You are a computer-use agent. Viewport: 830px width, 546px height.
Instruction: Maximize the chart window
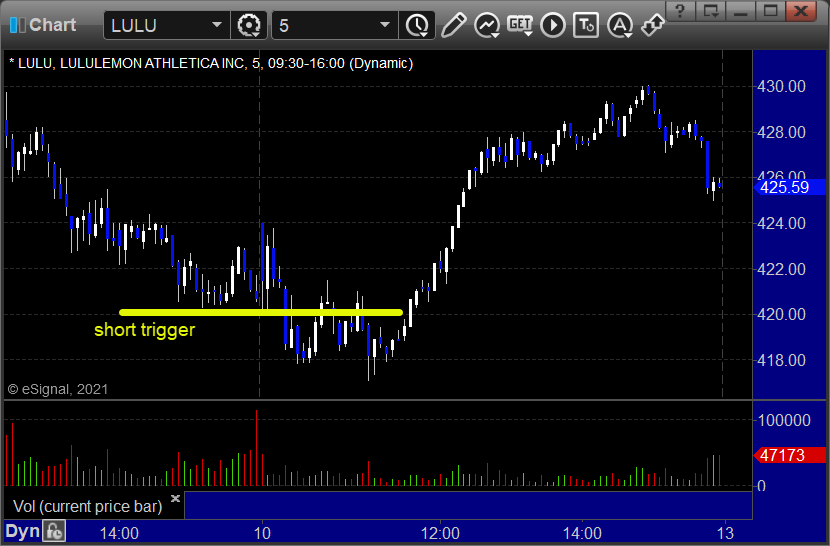point(770,11)
